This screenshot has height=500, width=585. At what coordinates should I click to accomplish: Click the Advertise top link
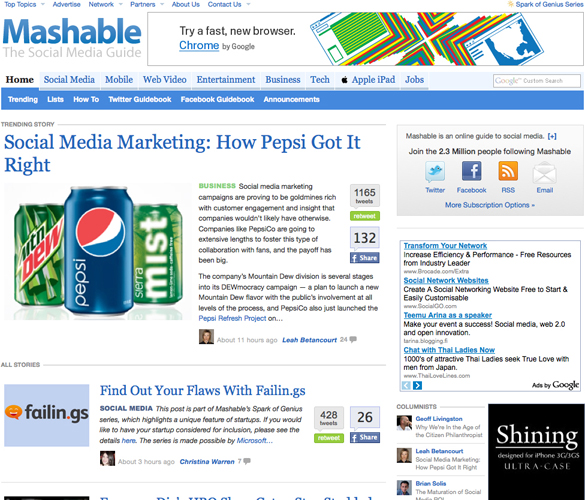66,4
